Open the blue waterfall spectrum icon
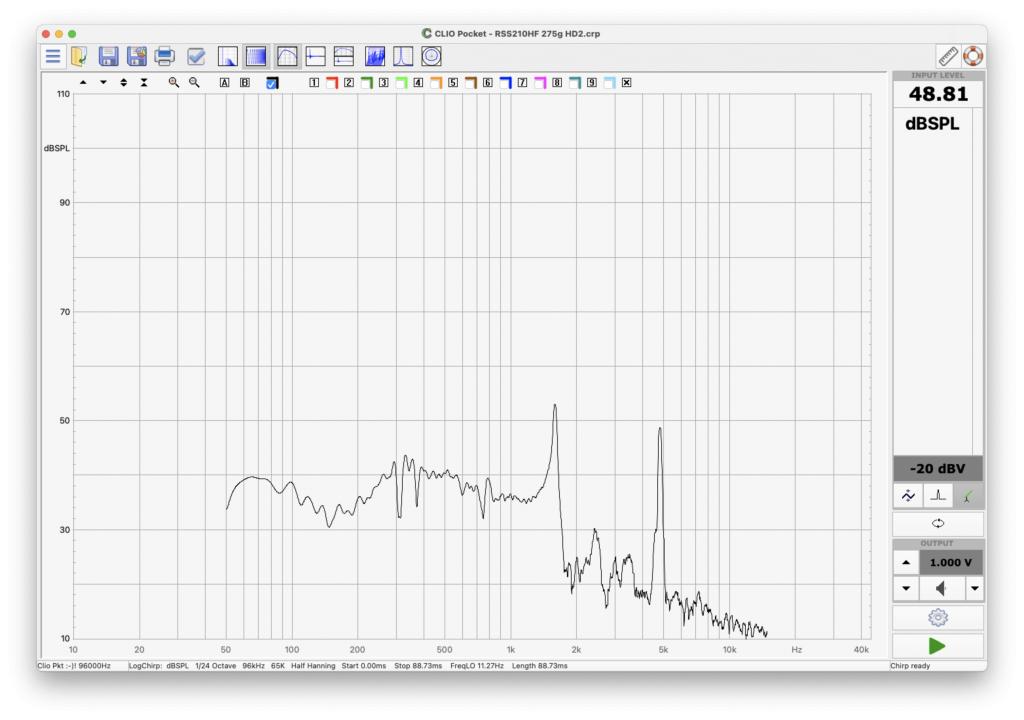This screenshot has width=1024, height=720. [375, 57]
